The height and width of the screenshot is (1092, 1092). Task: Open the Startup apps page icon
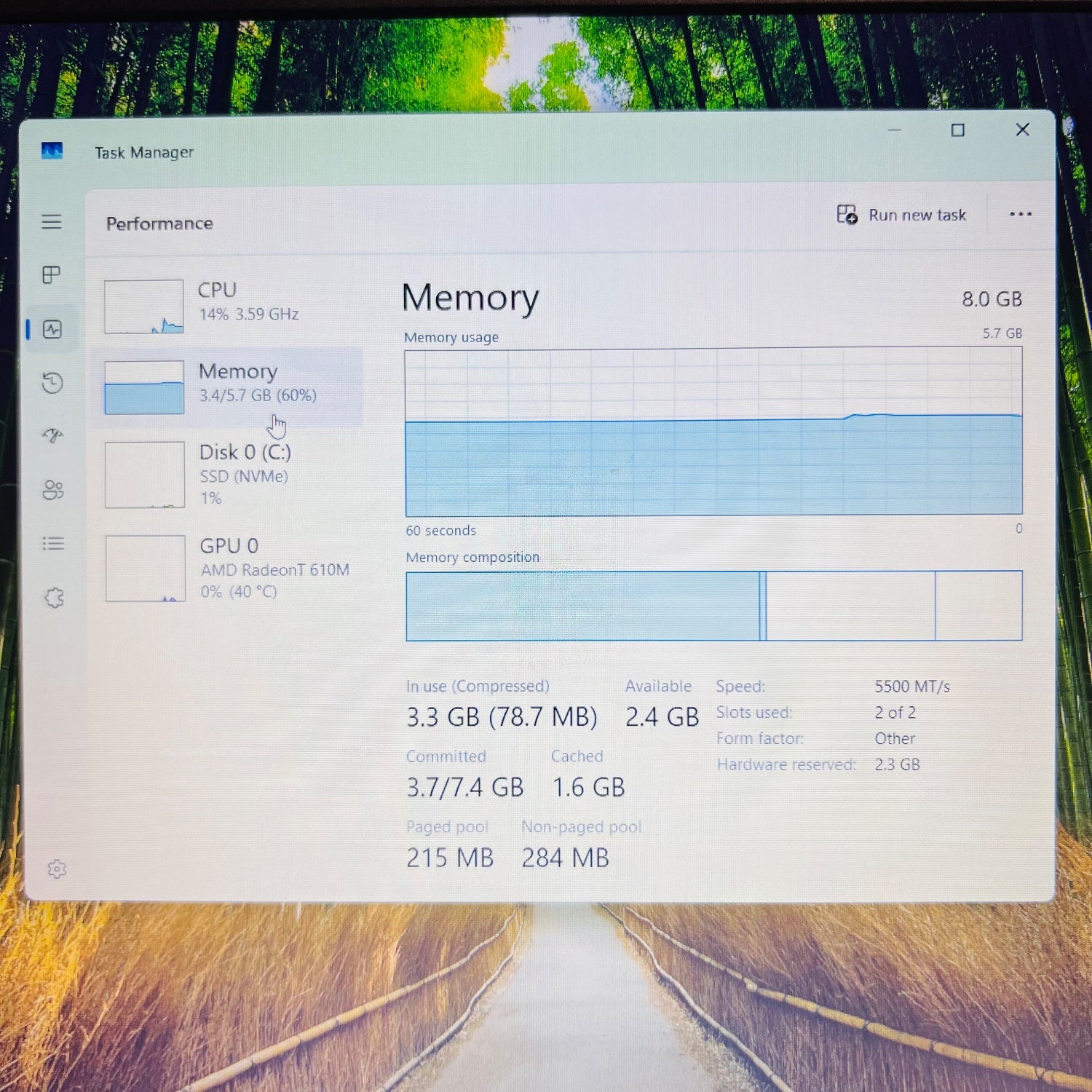pos(52,435)
